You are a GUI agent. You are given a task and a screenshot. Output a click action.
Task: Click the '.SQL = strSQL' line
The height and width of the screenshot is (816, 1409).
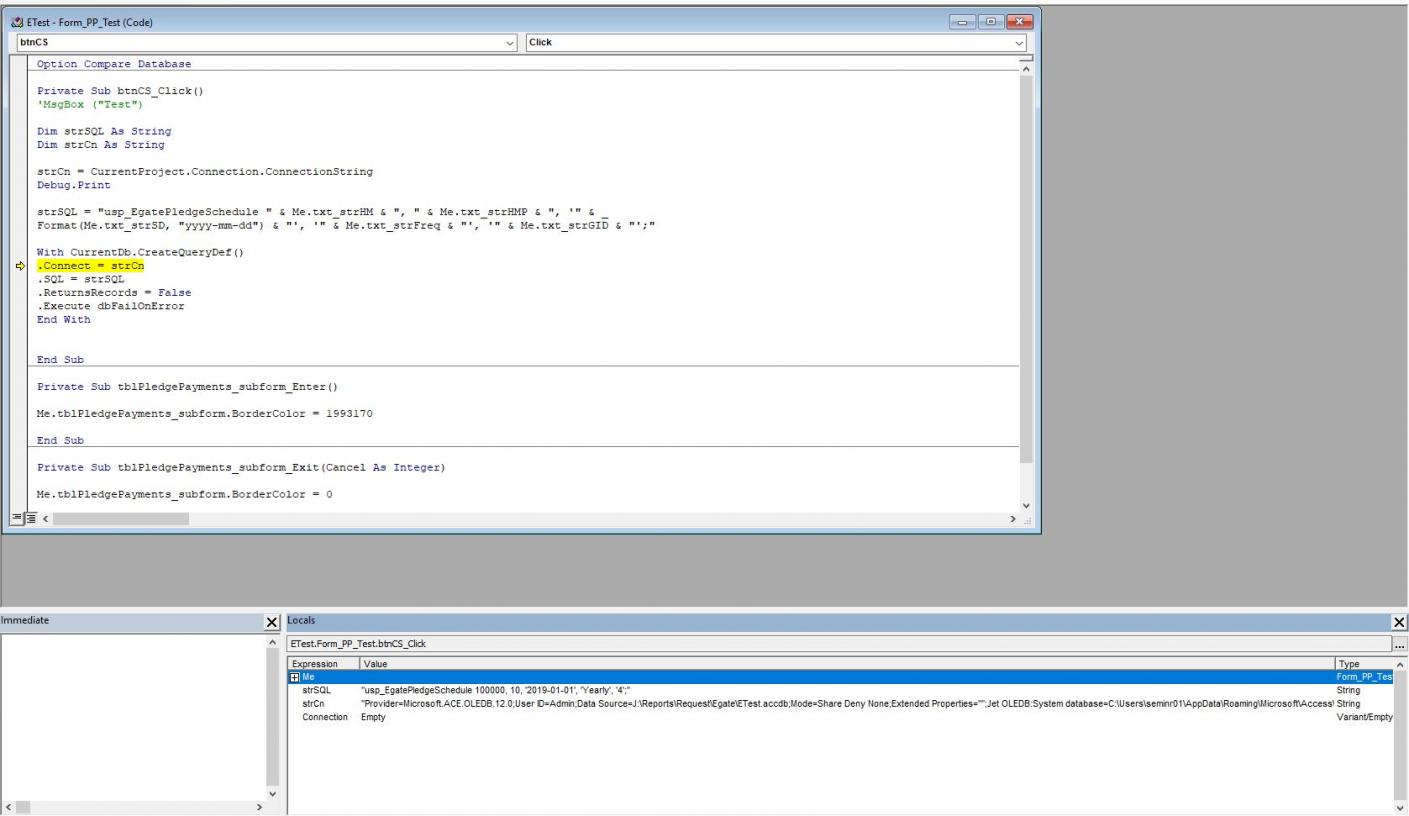point(81,279)
